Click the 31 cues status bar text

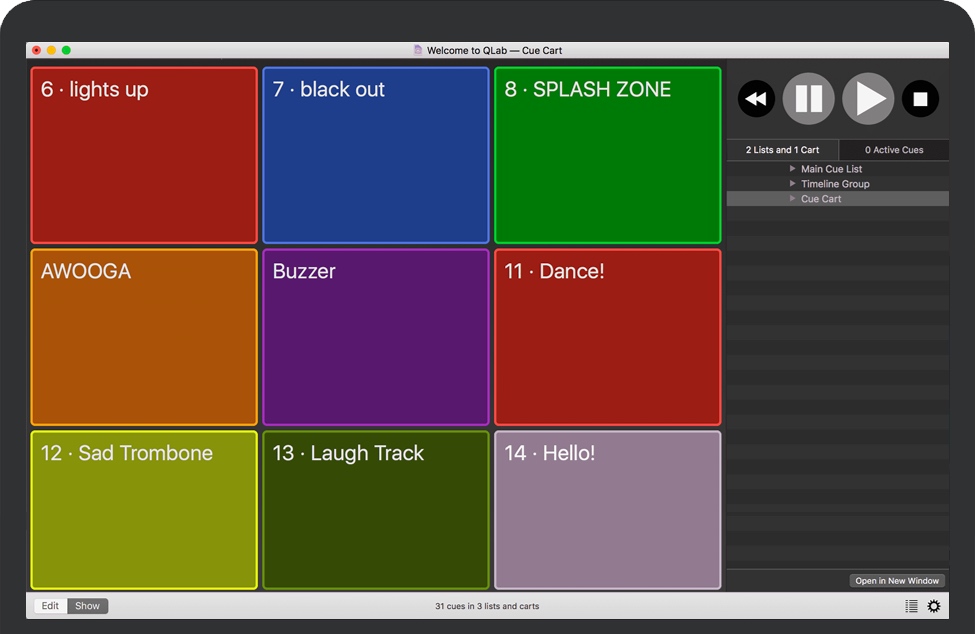[x=487, y=605]
